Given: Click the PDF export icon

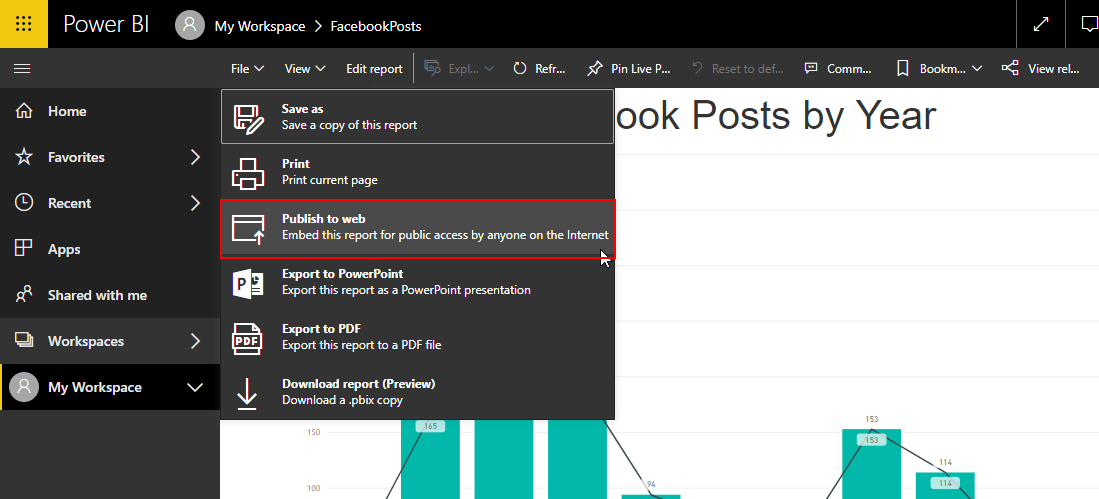Looking at the screenshot, I should (x=247, y=339).
